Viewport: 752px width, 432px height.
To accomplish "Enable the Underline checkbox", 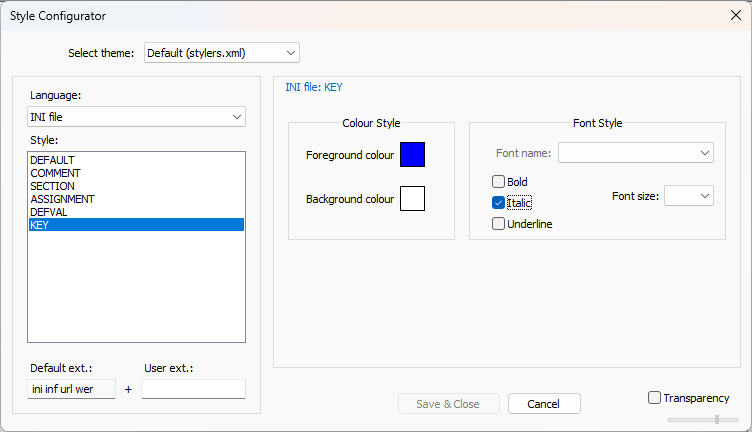I will [x=498, y=224].
